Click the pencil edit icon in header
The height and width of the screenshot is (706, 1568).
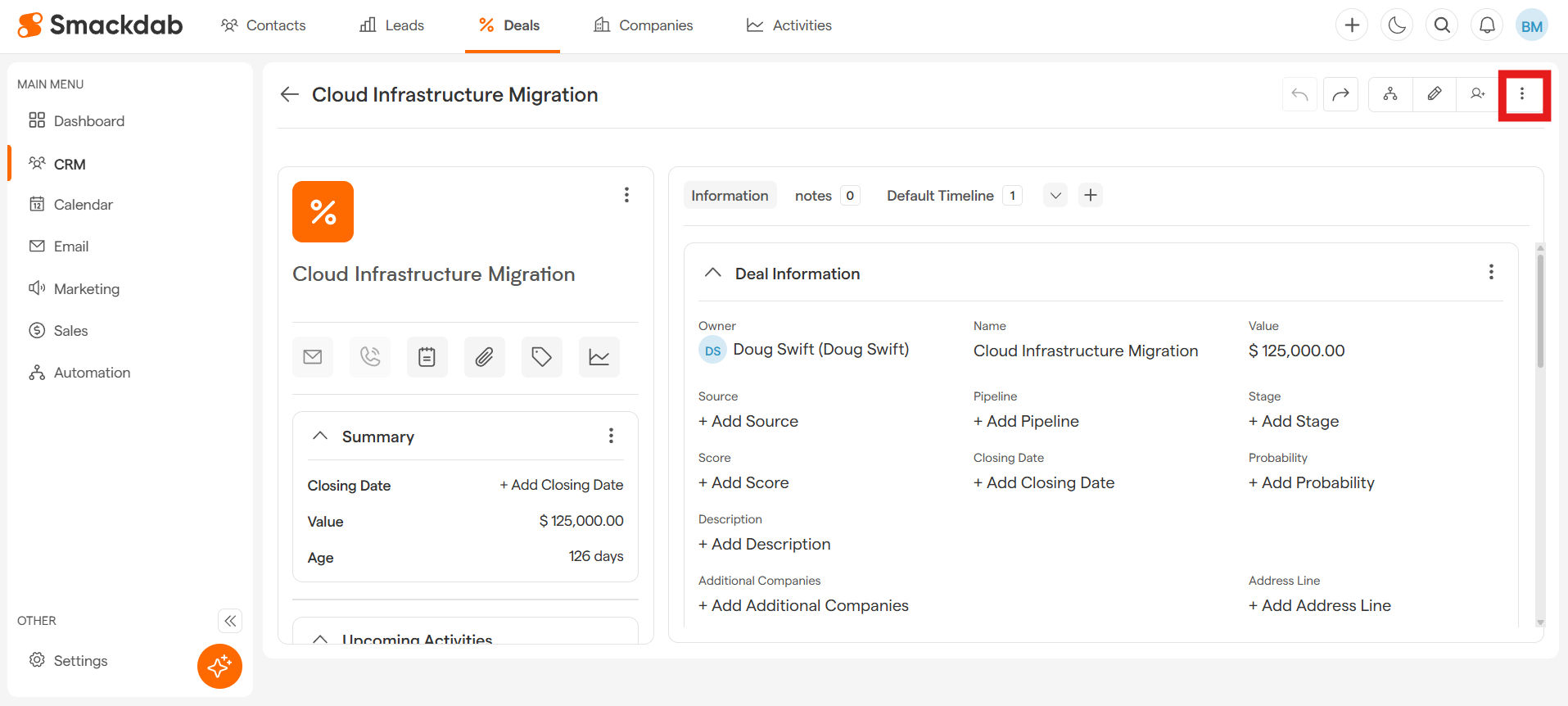point(1434,94)
